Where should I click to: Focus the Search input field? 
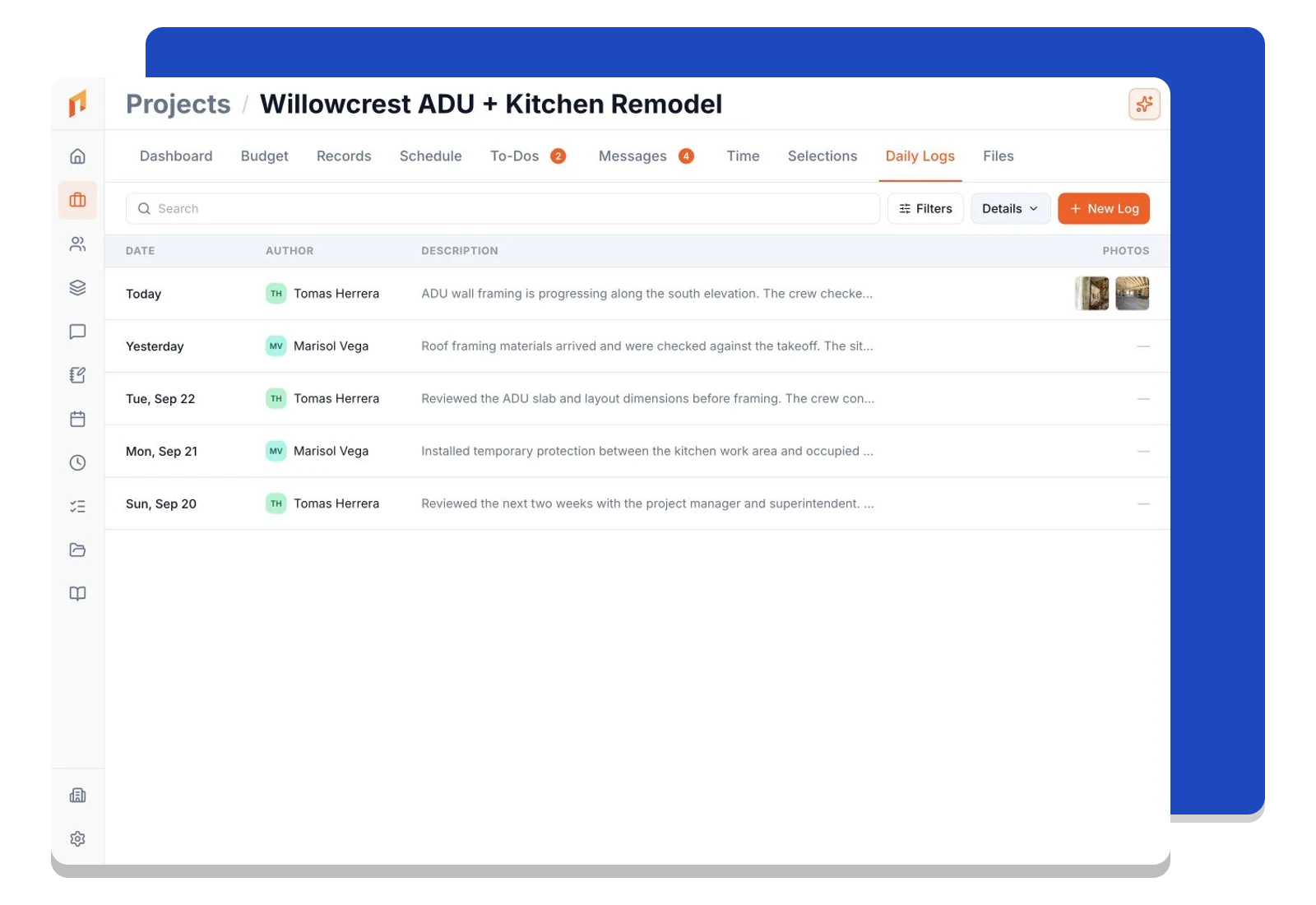503,208
